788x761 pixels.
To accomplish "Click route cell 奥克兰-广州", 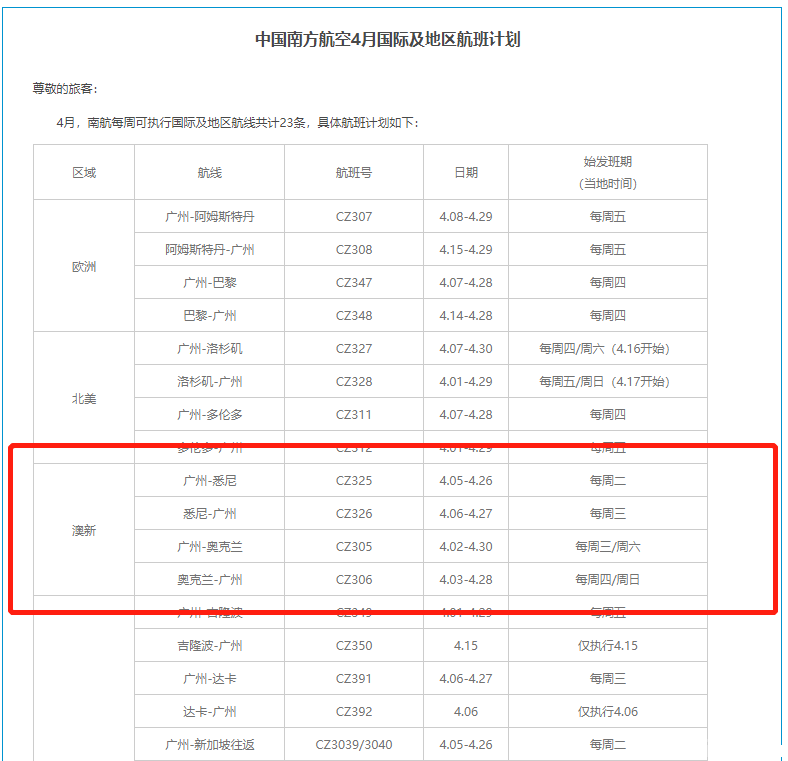I will (210, 580).
